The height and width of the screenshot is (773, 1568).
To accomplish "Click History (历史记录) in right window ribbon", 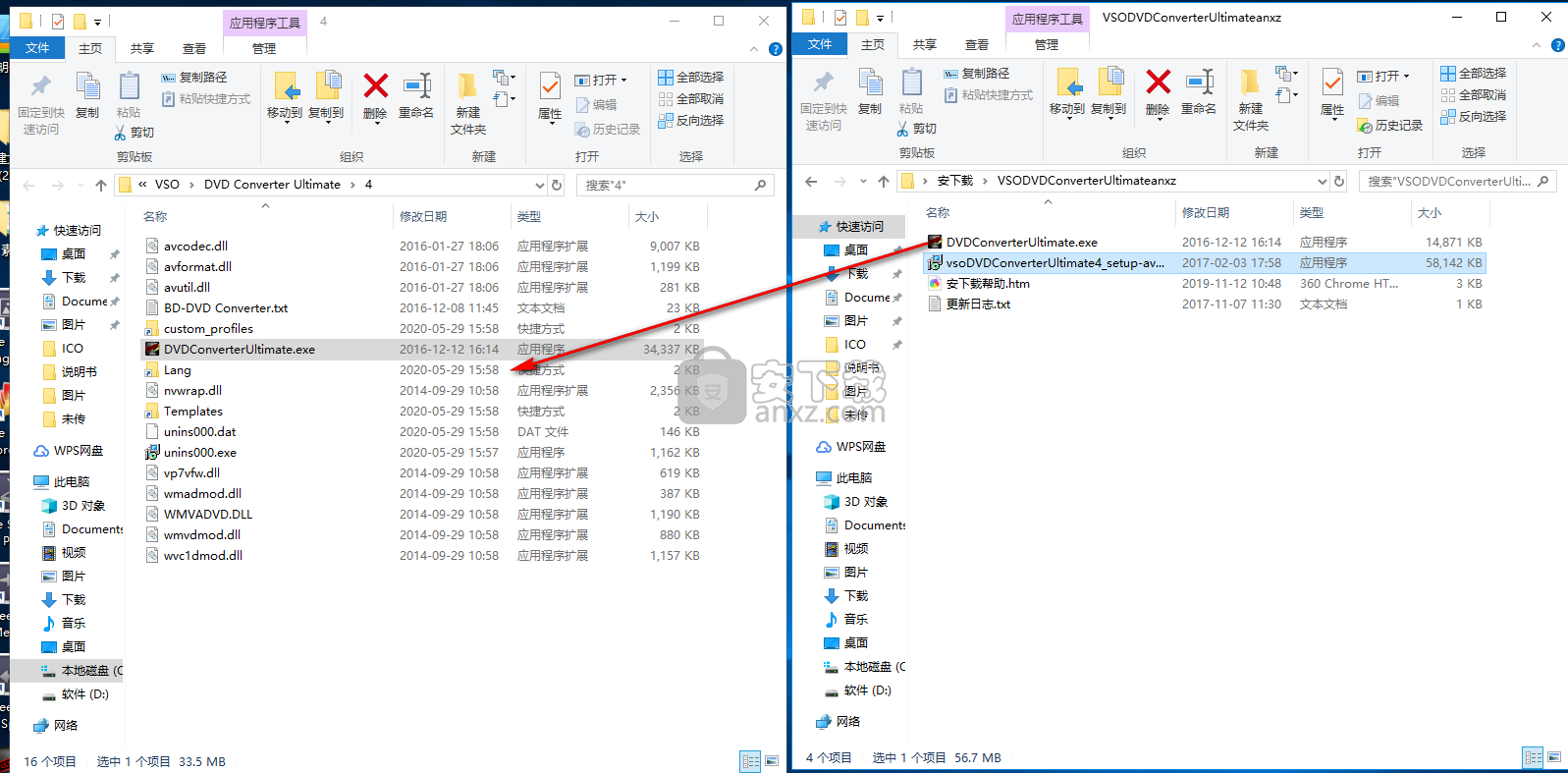I will pyautogui.click(x=1390, y=126).
